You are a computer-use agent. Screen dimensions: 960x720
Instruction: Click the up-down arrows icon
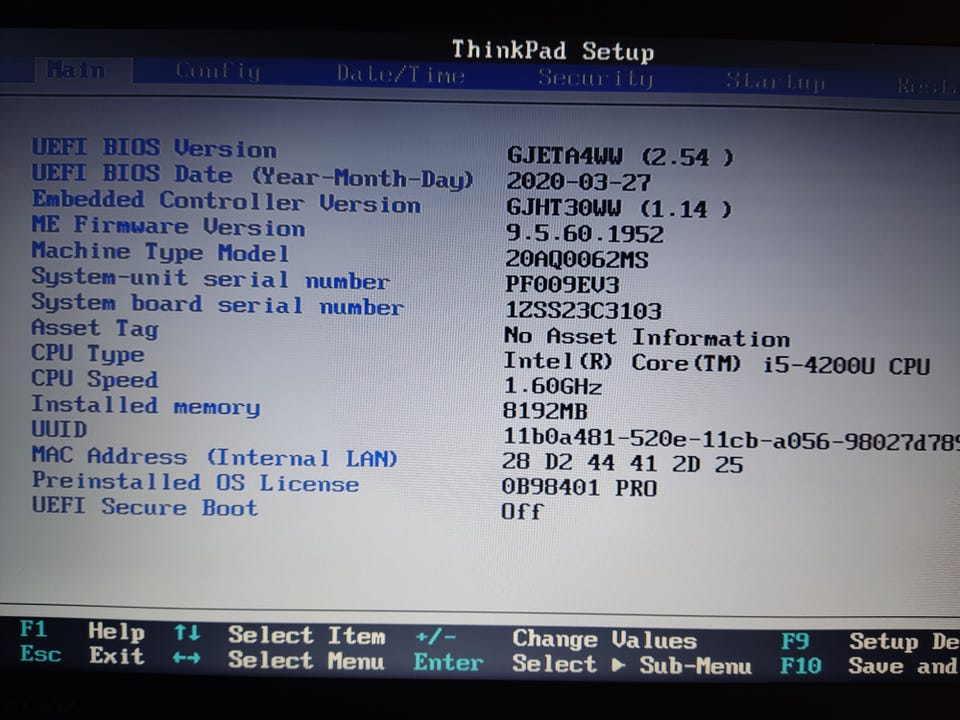click(187, 632)
